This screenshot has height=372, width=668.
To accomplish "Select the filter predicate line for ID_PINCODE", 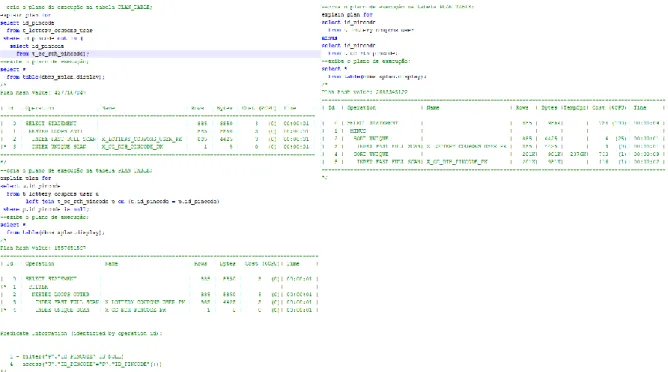I will click(67, 356).
